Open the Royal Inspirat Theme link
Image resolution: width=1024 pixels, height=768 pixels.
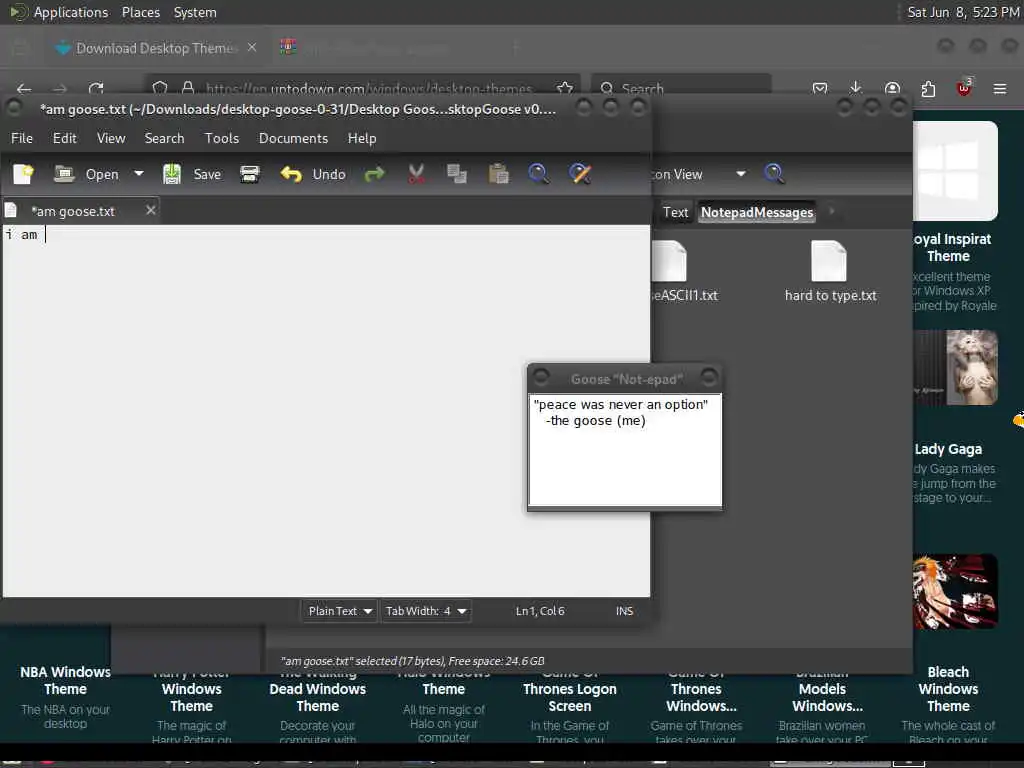(952, 248)
